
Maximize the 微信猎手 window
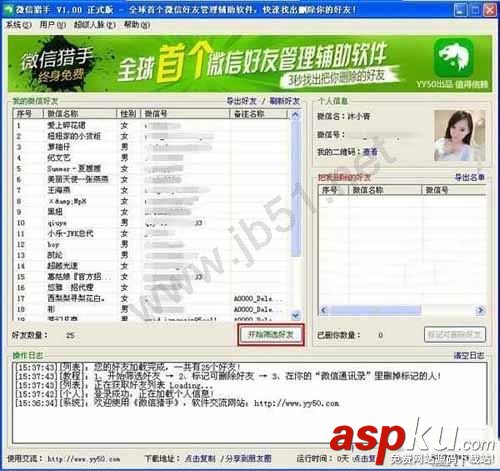click(x=475, y=10)
